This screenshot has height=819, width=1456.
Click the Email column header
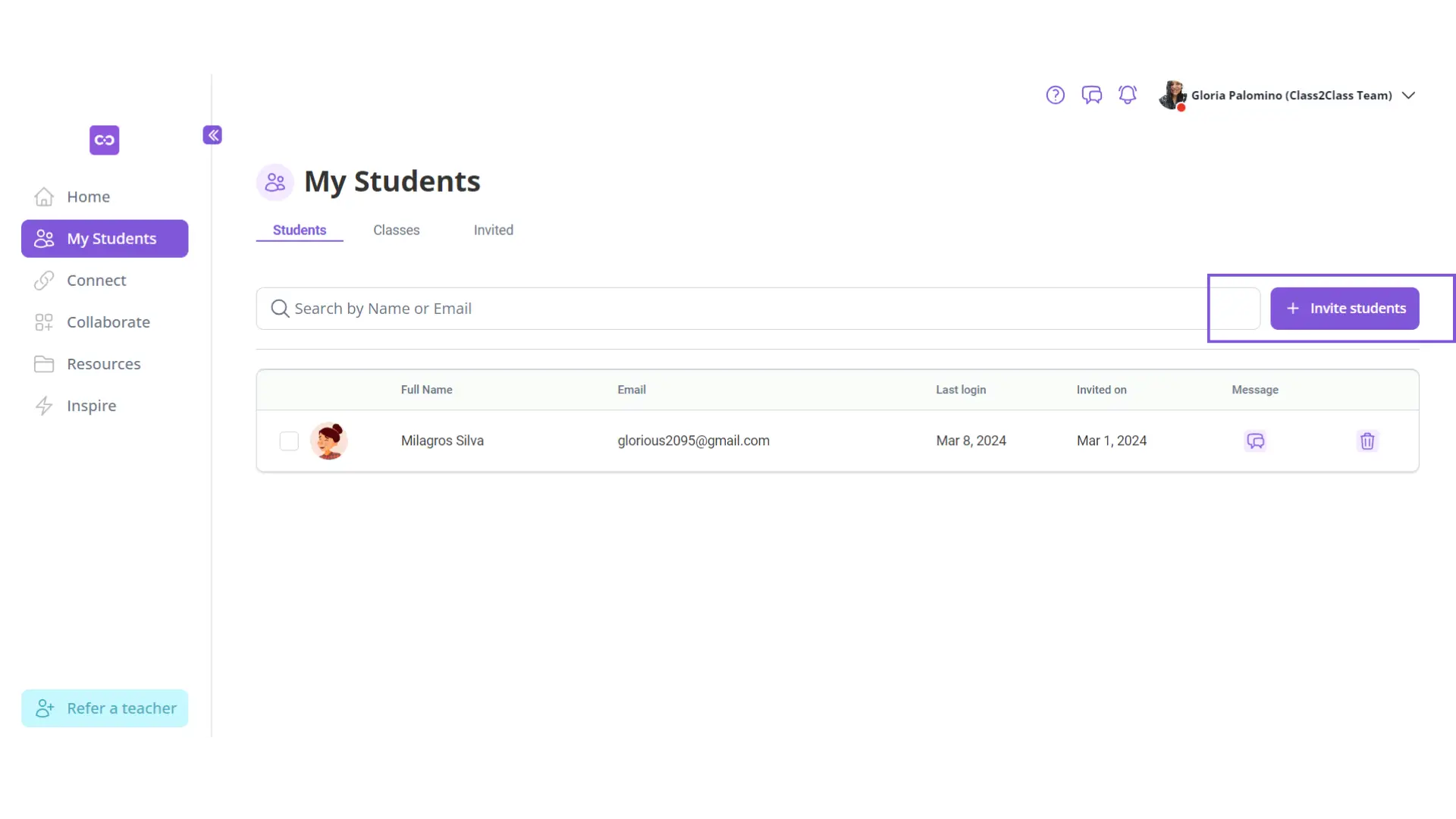pyautogui.click(x=632, y=390)
